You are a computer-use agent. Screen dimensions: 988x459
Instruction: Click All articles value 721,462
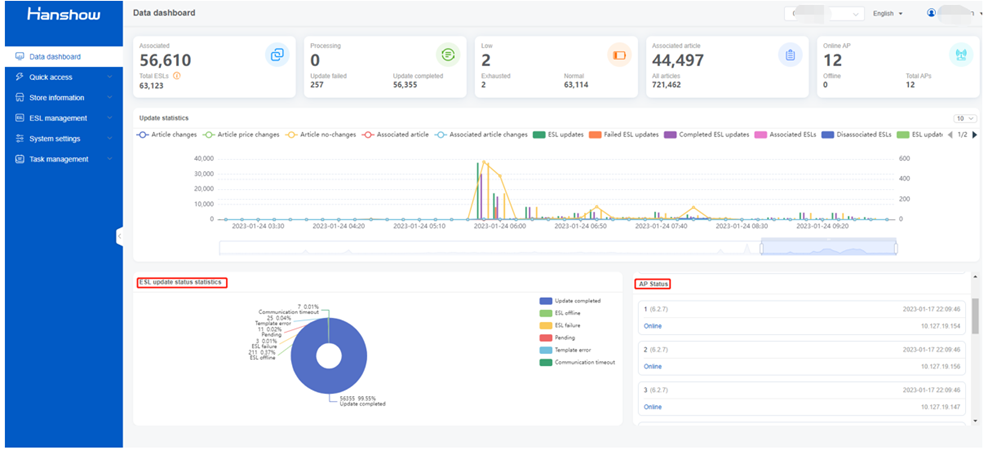666,84
